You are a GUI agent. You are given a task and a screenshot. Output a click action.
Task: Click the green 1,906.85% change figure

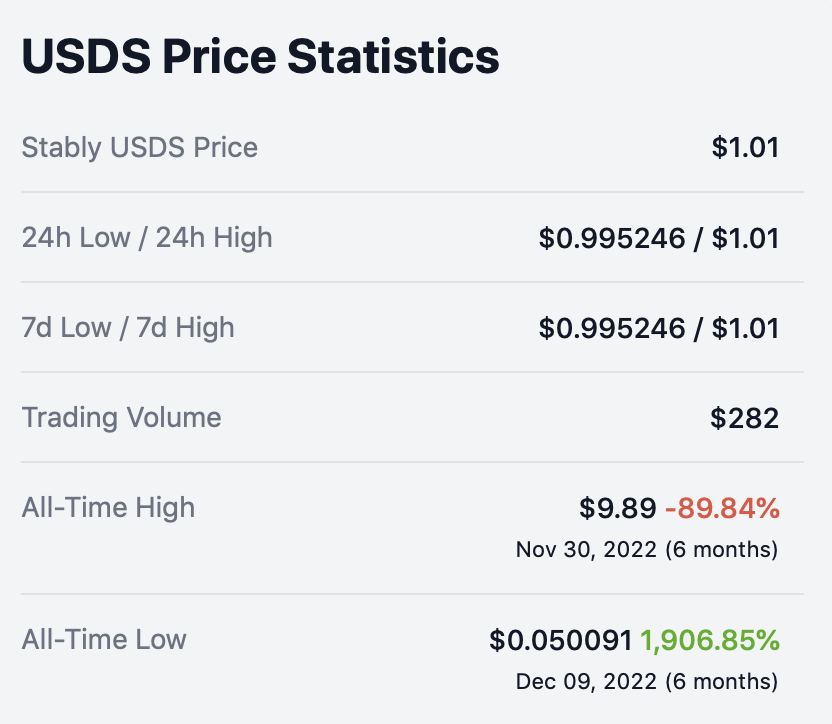pos(709,640)
